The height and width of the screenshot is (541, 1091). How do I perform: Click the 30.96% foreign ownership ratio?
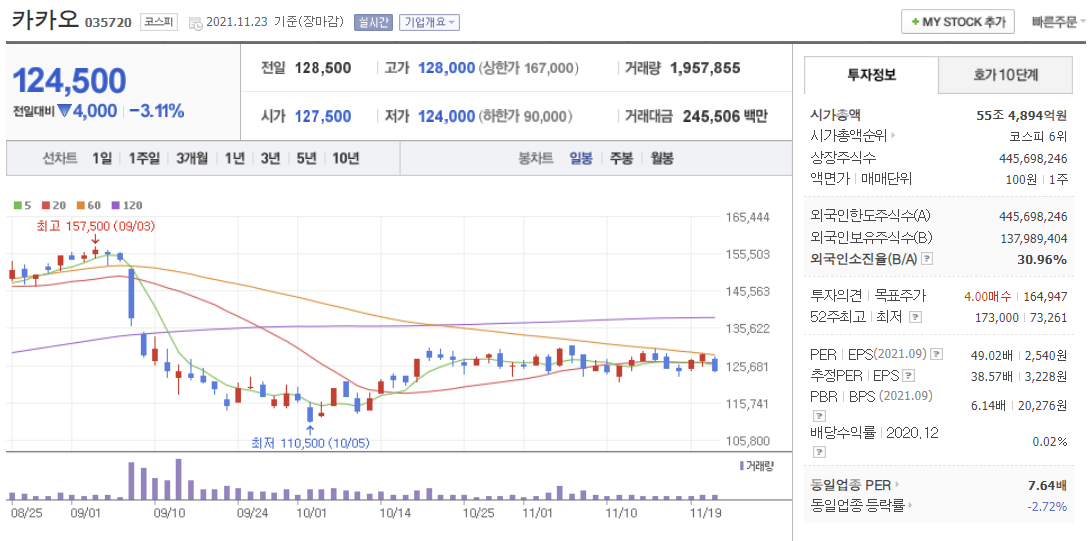pyautogui.click(x=1043, y=259)
